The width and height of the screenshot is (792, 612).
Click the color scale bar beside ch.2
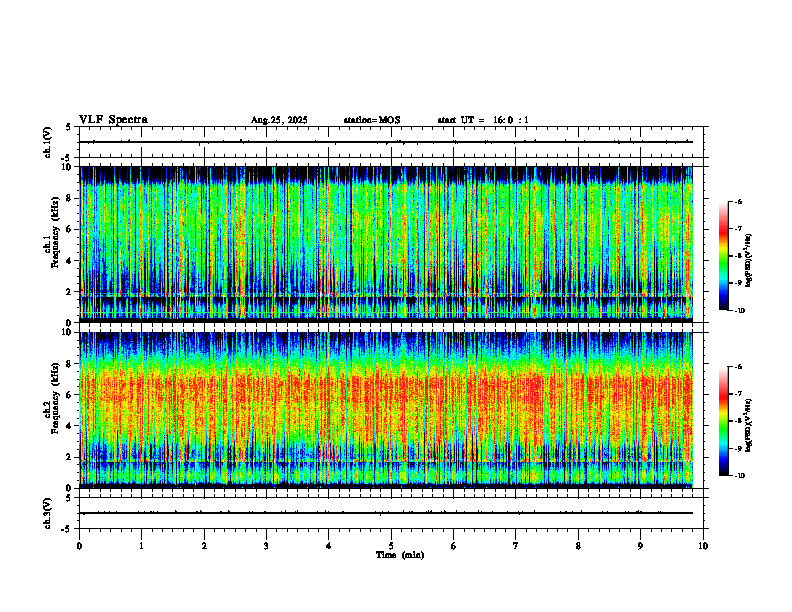coord(723,421)
